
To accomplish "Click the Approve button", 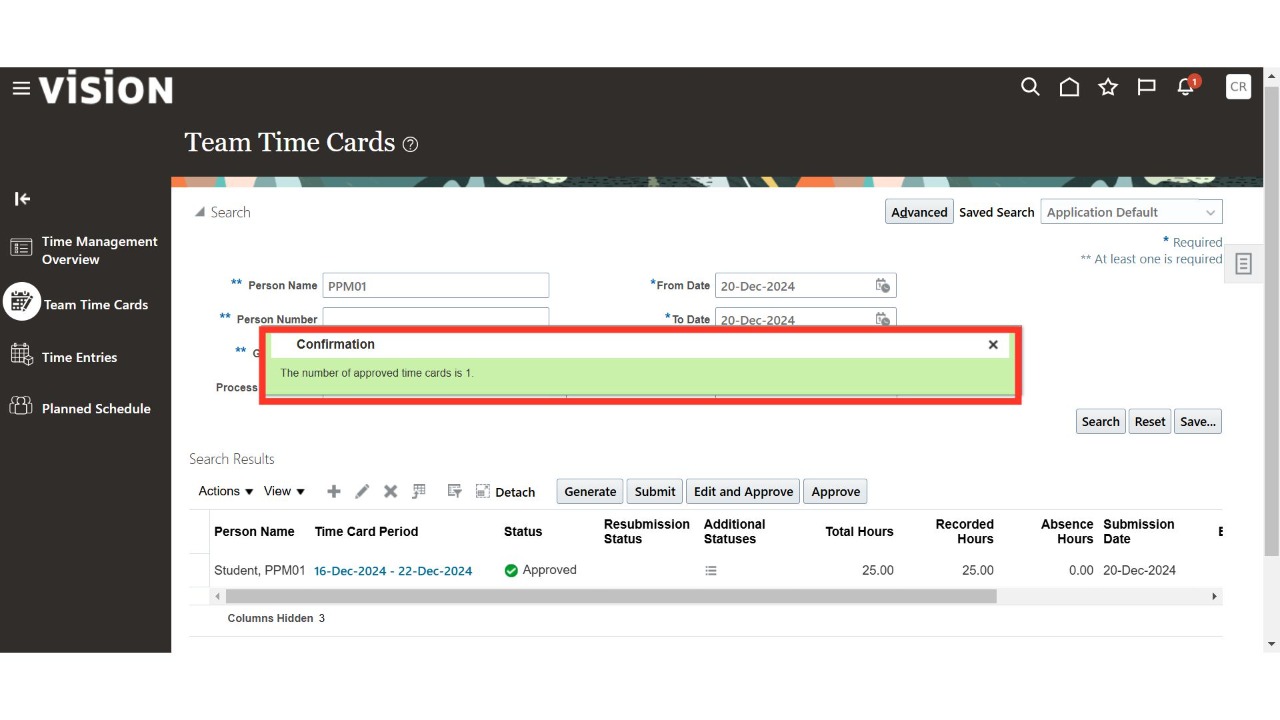I will (836, 491).
